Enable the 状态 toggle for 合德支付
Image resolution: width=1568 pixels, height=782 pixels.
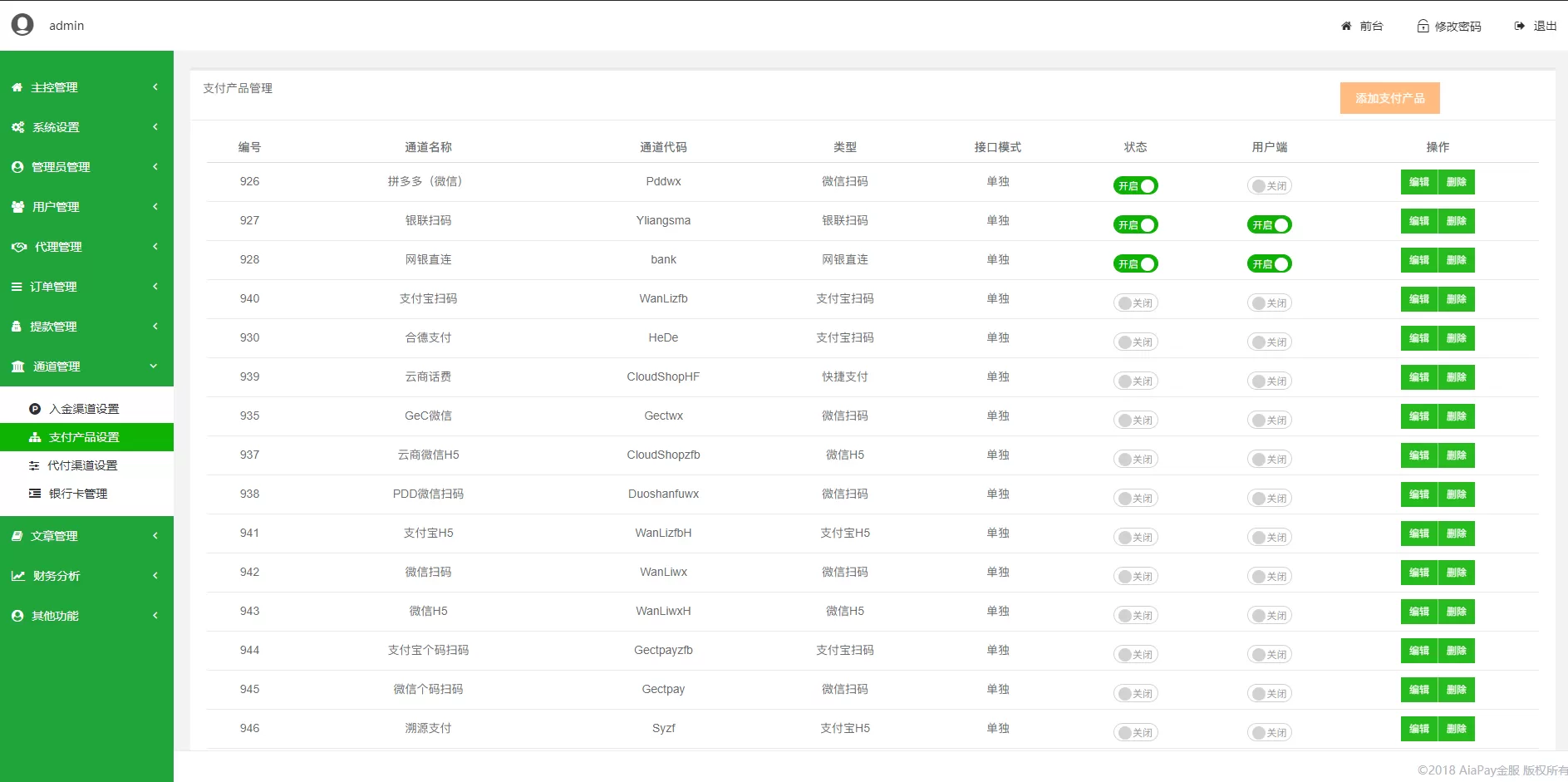(x=1135, y=342)
